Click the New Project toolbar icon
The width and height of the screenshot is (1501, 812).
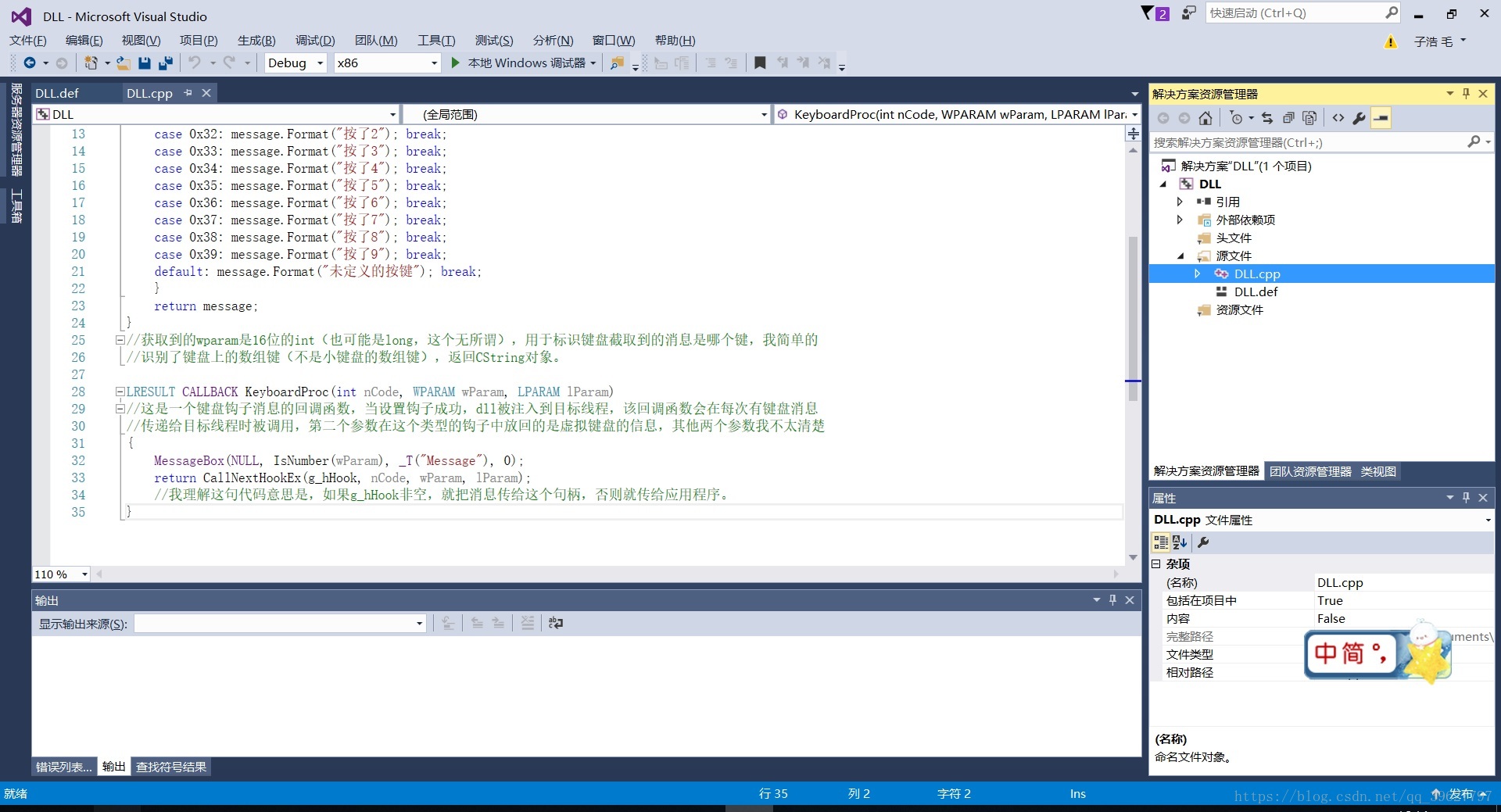[91, 63]
